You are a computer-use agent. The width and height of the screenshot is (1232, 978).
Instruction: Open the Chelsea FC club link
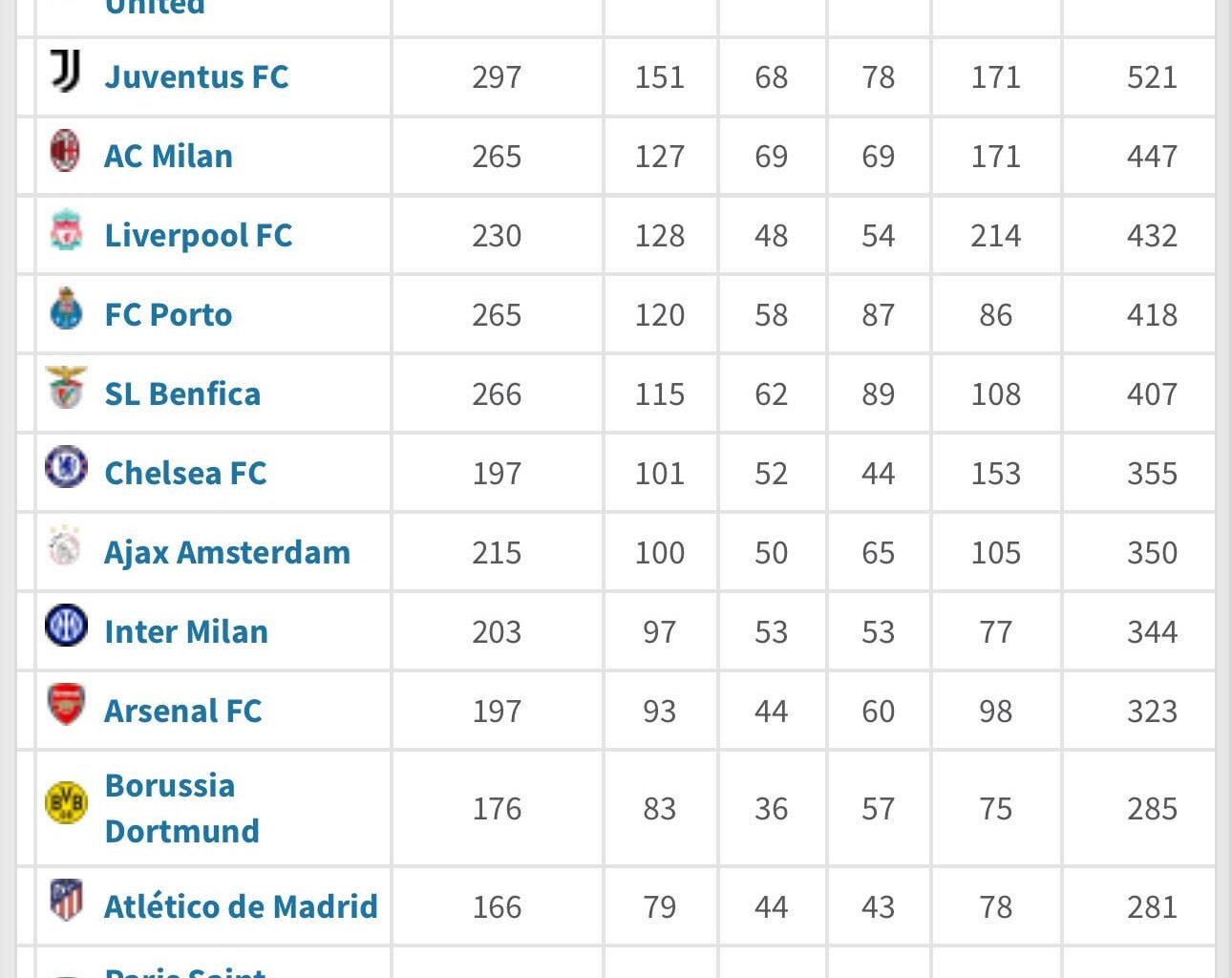185,473
